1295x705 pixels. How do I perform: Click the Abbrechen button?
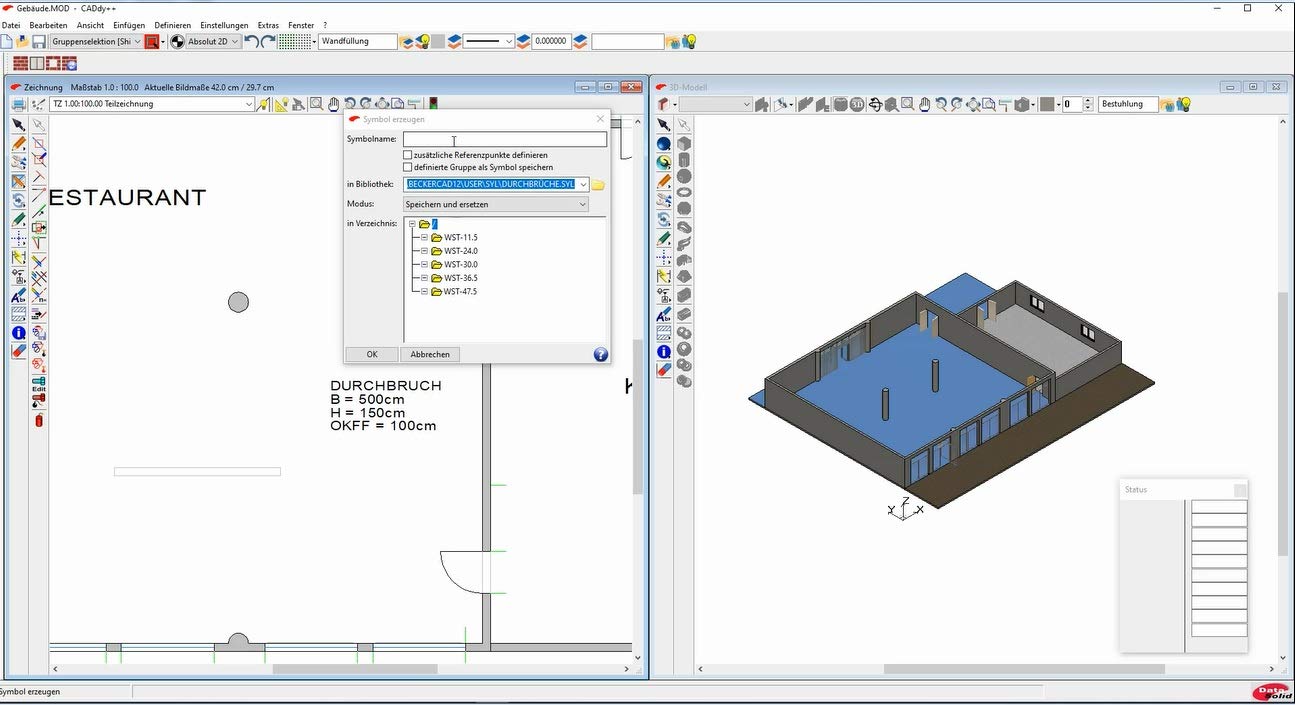click(430, 354)
